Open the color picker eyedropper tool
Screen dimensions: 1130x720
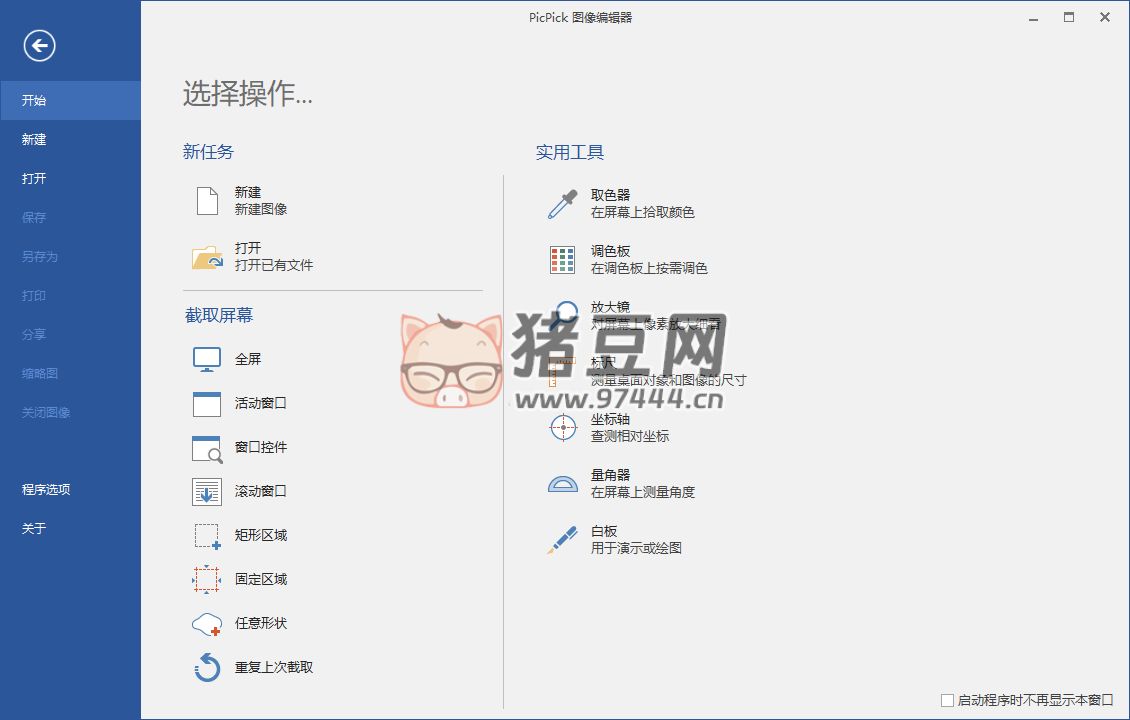pos(563,204)
